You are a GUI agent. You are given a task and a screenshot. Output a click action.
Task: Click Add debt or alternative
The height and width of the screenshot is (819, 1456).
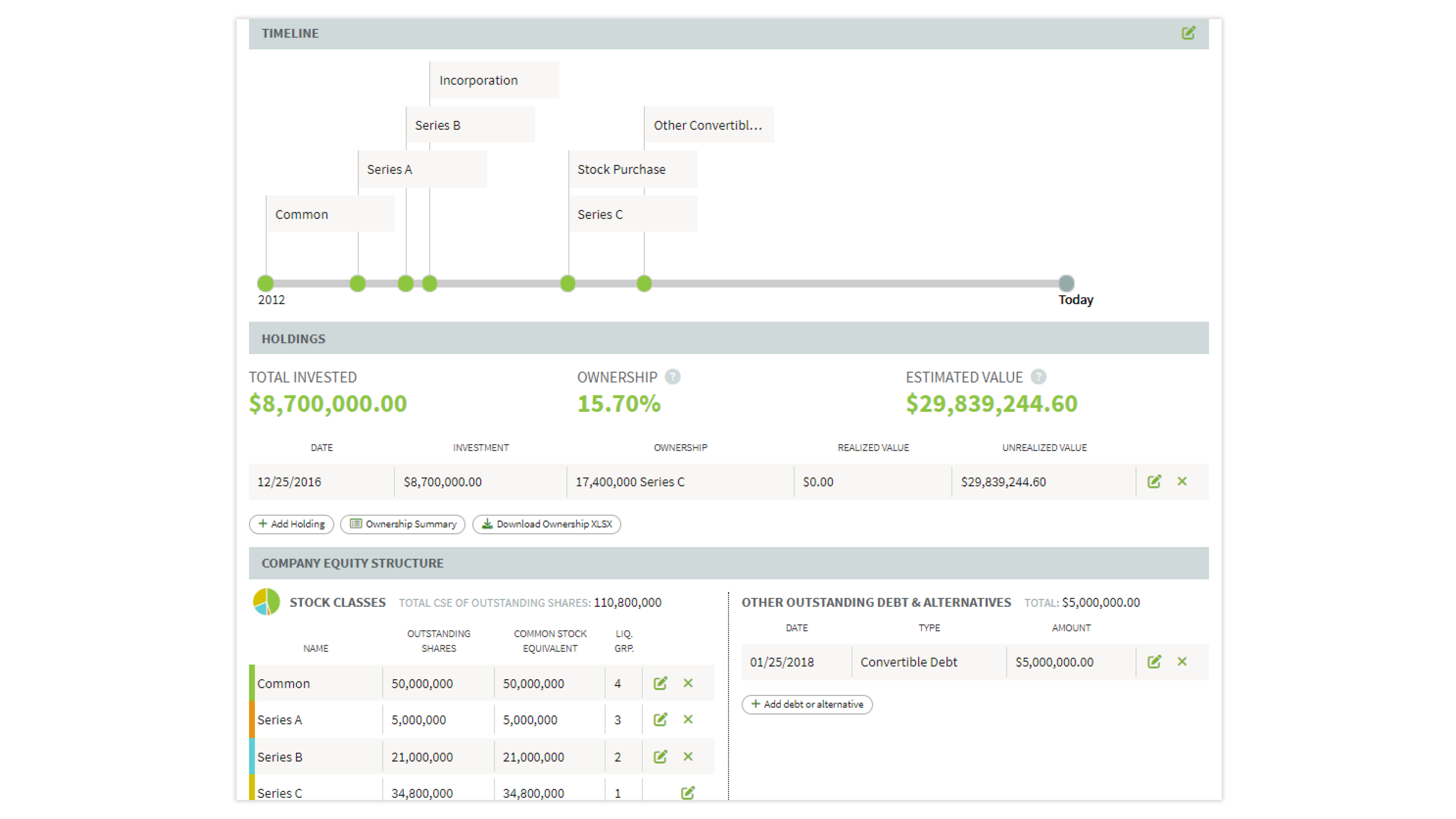[x=807, y=704]
